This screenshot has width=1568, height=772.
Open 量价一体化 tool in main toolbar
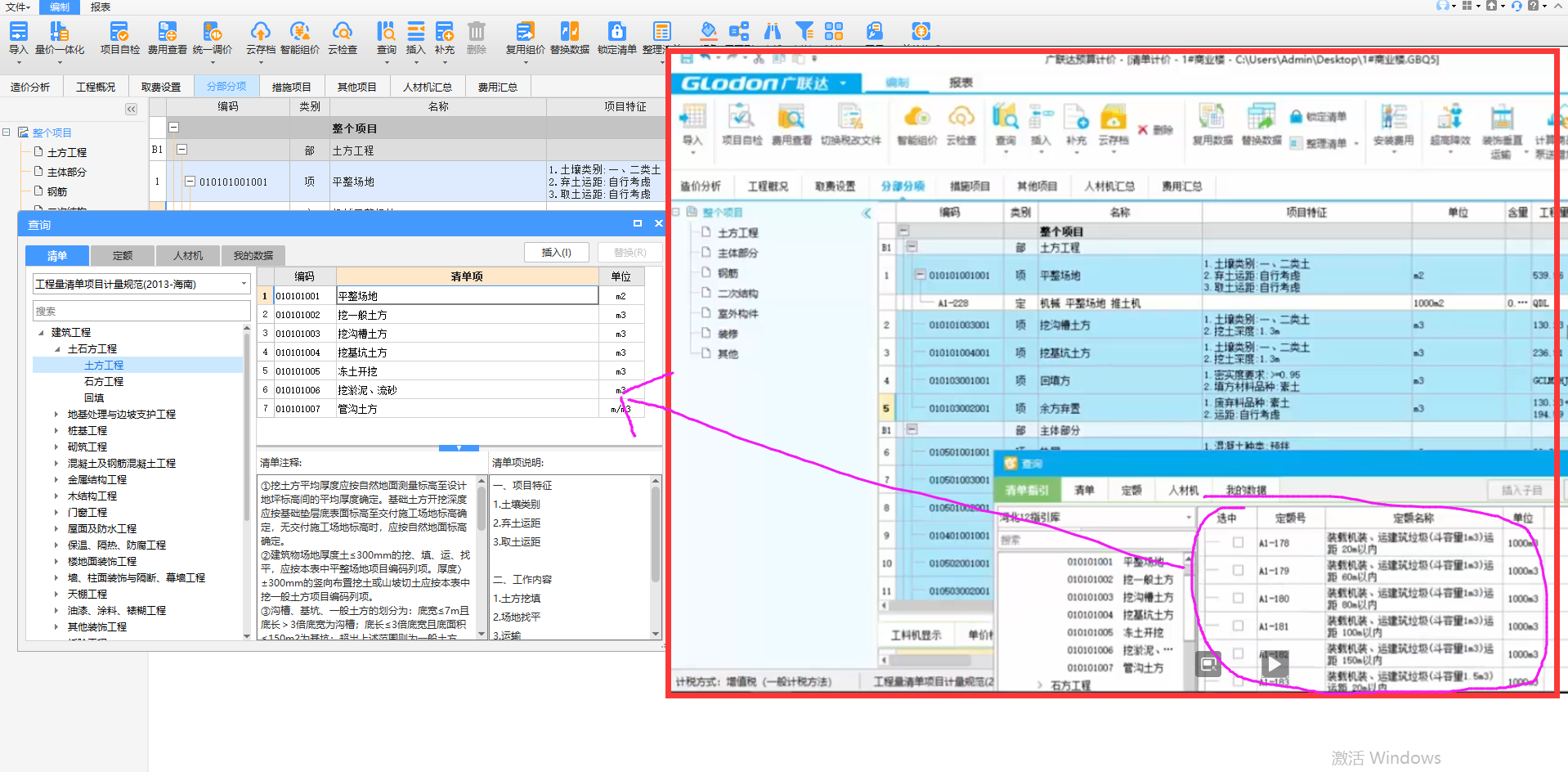tap(60, 32)
